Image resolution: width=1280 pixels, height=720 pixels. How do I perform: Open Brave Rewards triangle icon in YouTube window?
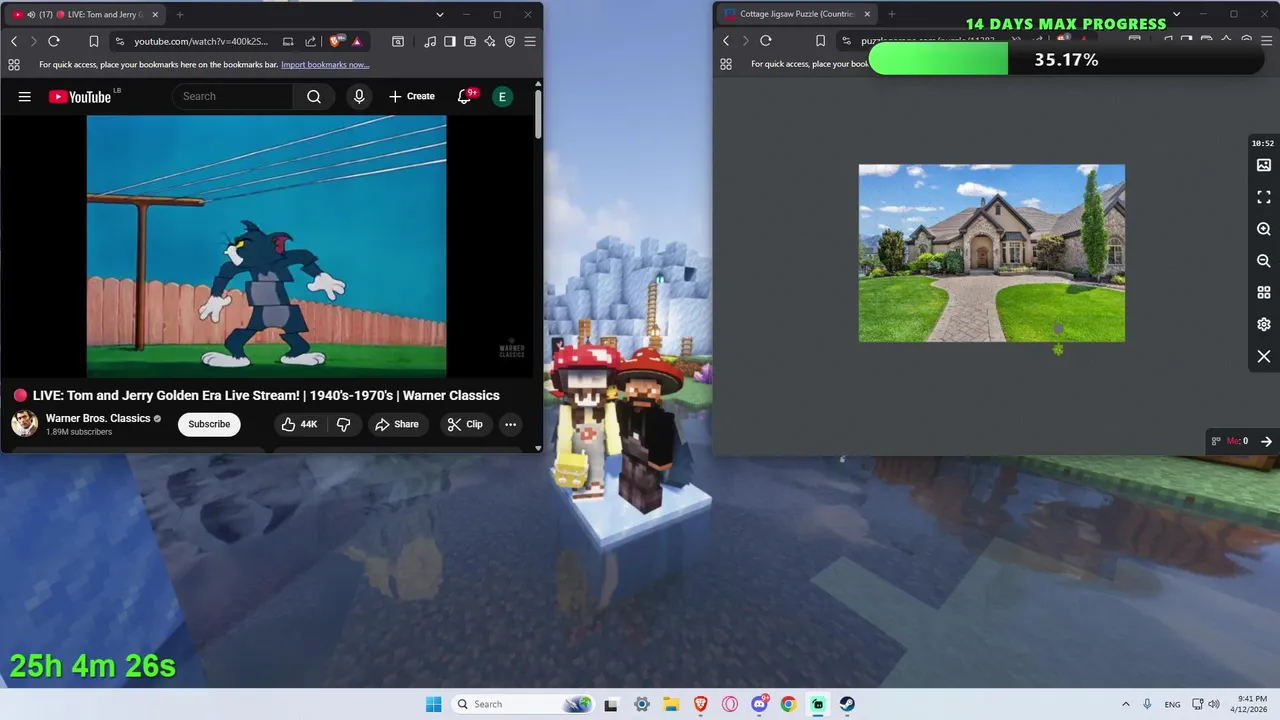tap(357, 41)
